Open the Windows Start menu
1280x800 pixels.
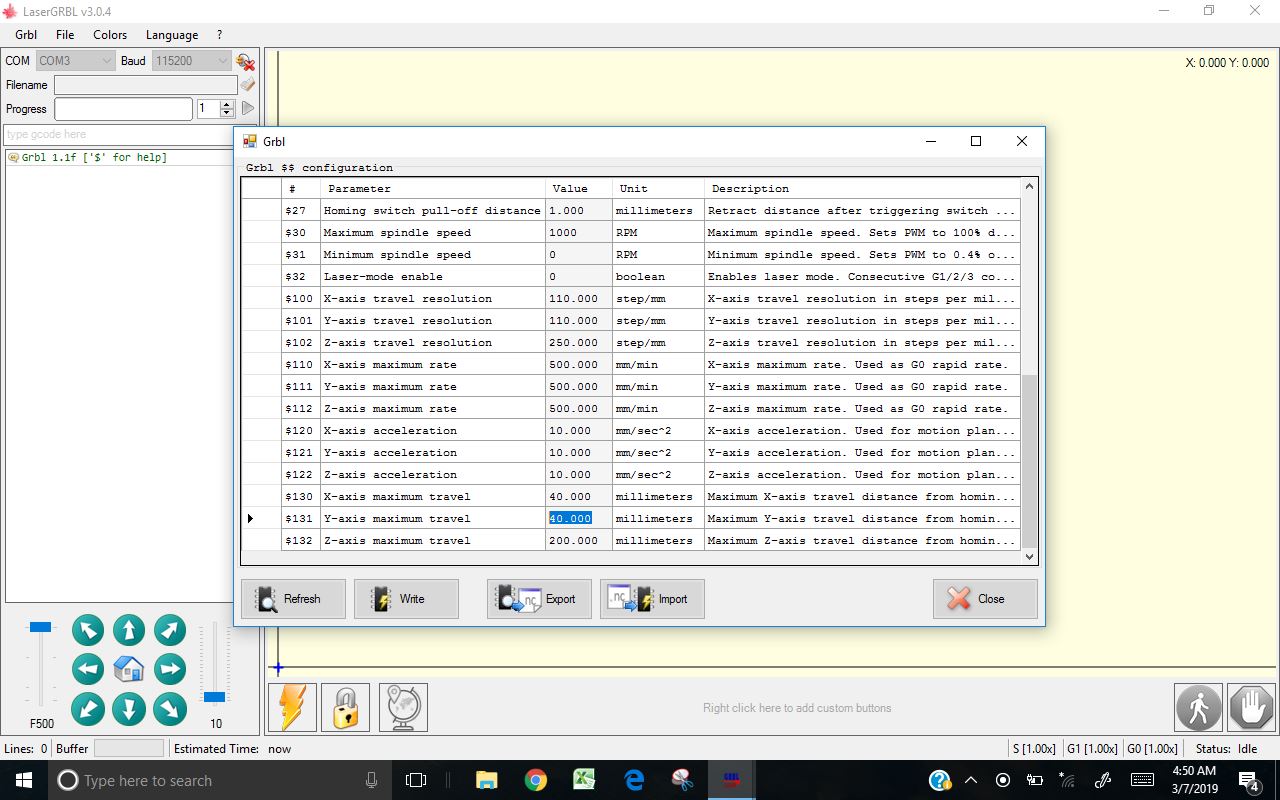coord(23,780)
